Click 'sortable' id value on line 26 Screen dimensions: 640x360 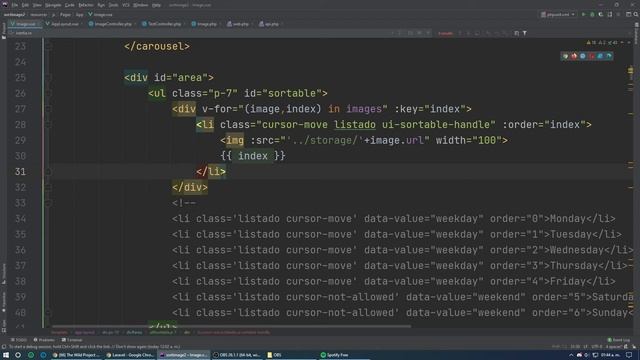click(x=292, y=93)
